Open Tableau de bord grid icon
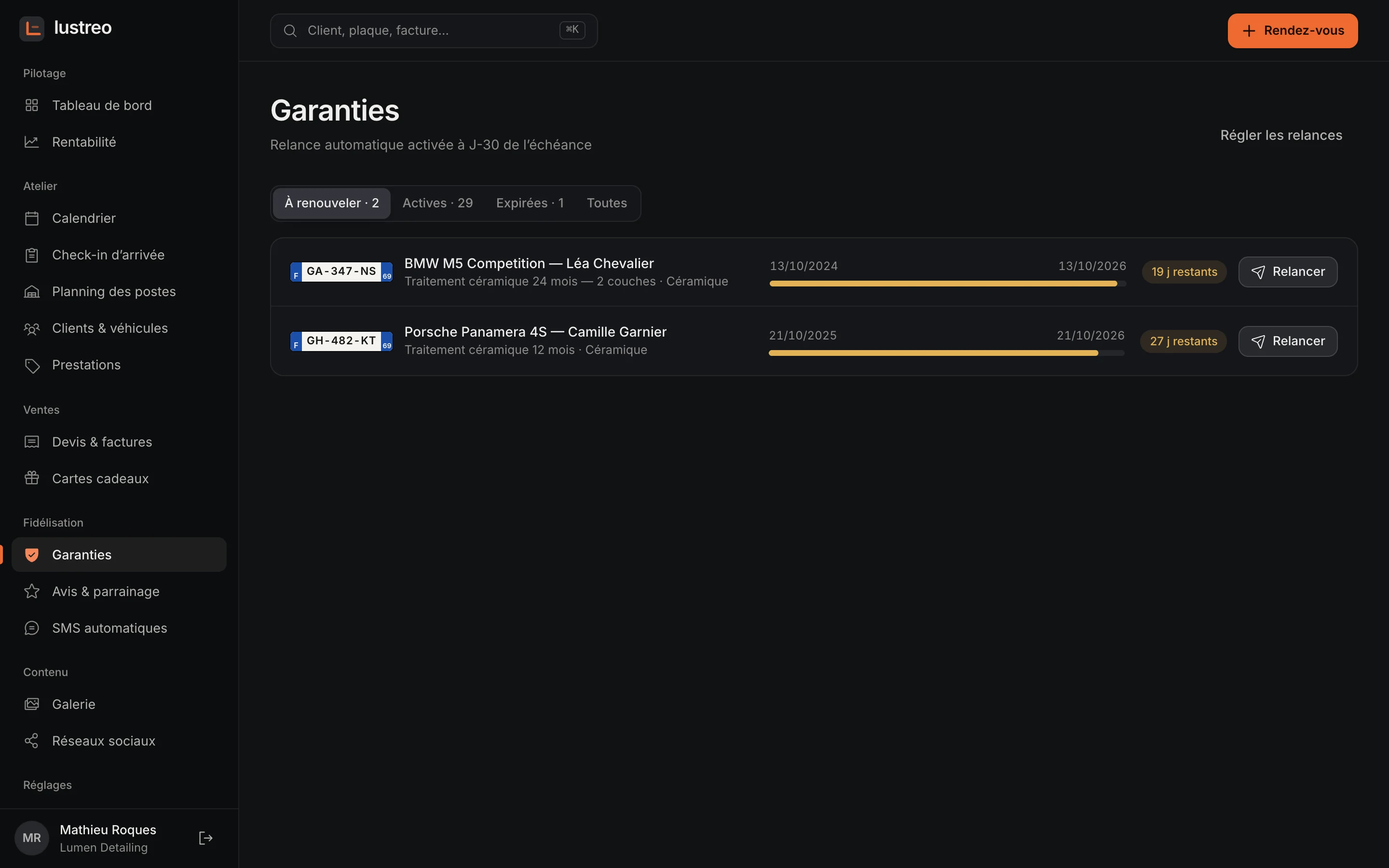The image size is (1389, 868). click(x=31, y=105)
